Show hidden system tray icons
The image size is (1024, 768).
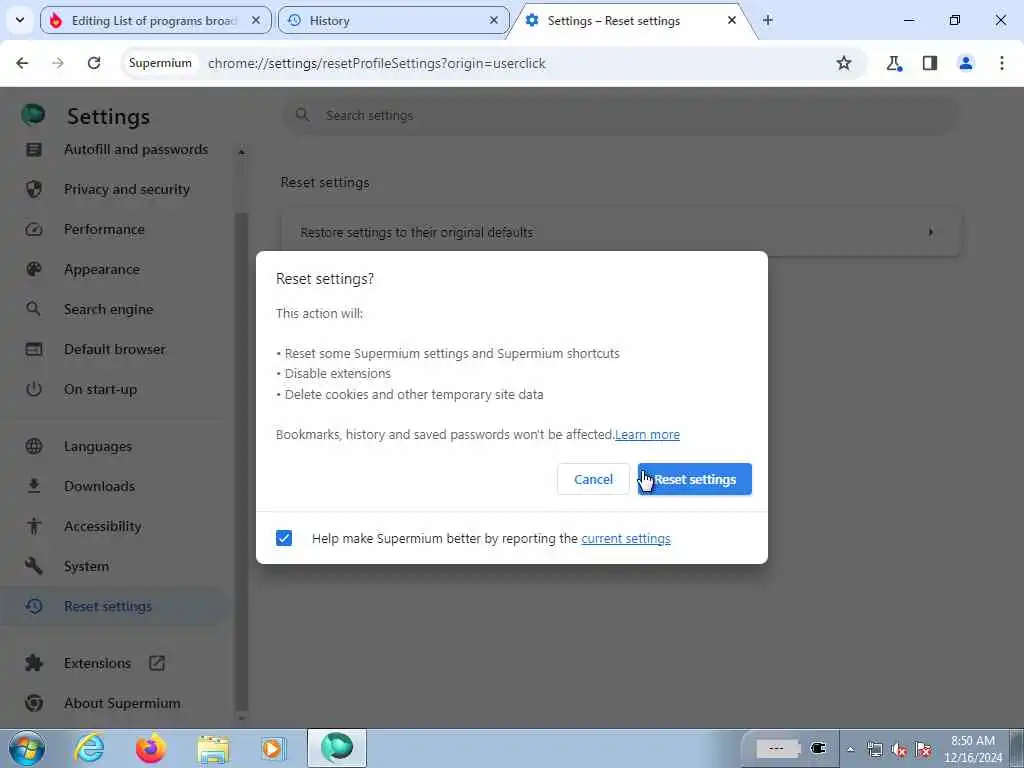pyautogui.click(x=850, y=749)
